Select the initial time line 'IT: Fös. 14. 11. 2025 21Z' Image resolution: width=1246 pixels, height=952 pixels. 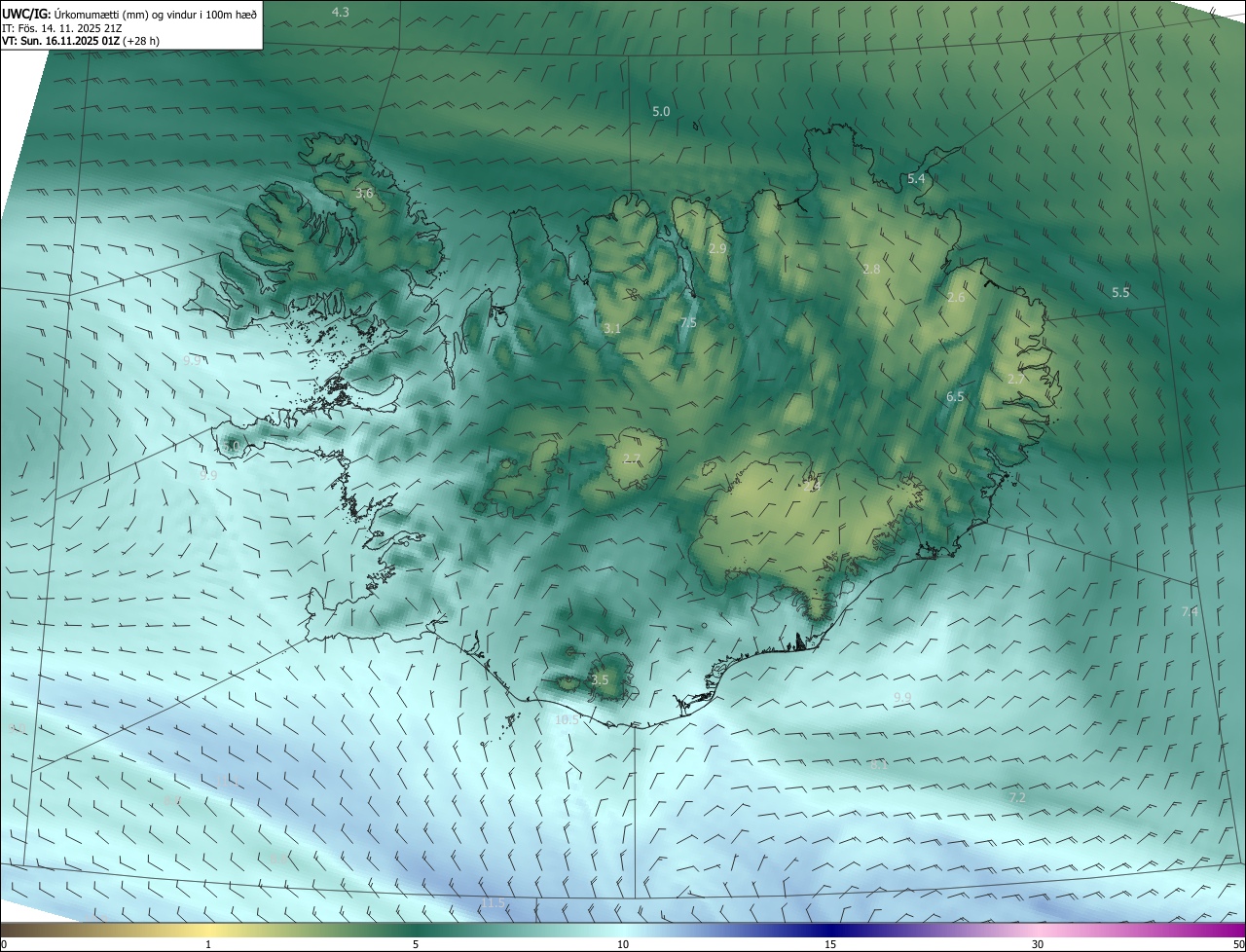coord(62,28)
